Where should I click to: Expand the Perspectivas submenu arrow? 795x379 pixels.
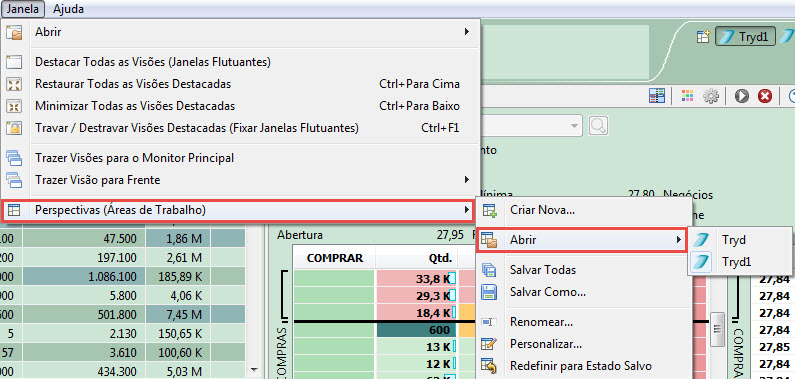point(466,209)
